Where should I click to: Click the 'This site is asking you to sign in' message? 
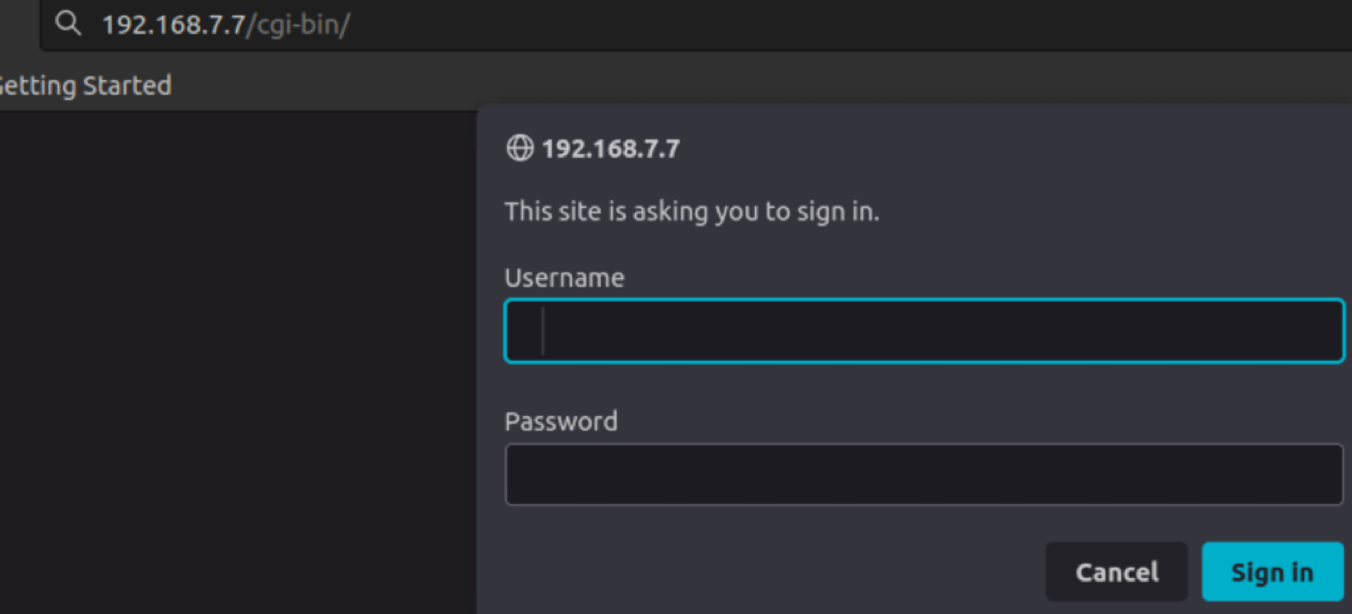691,212
